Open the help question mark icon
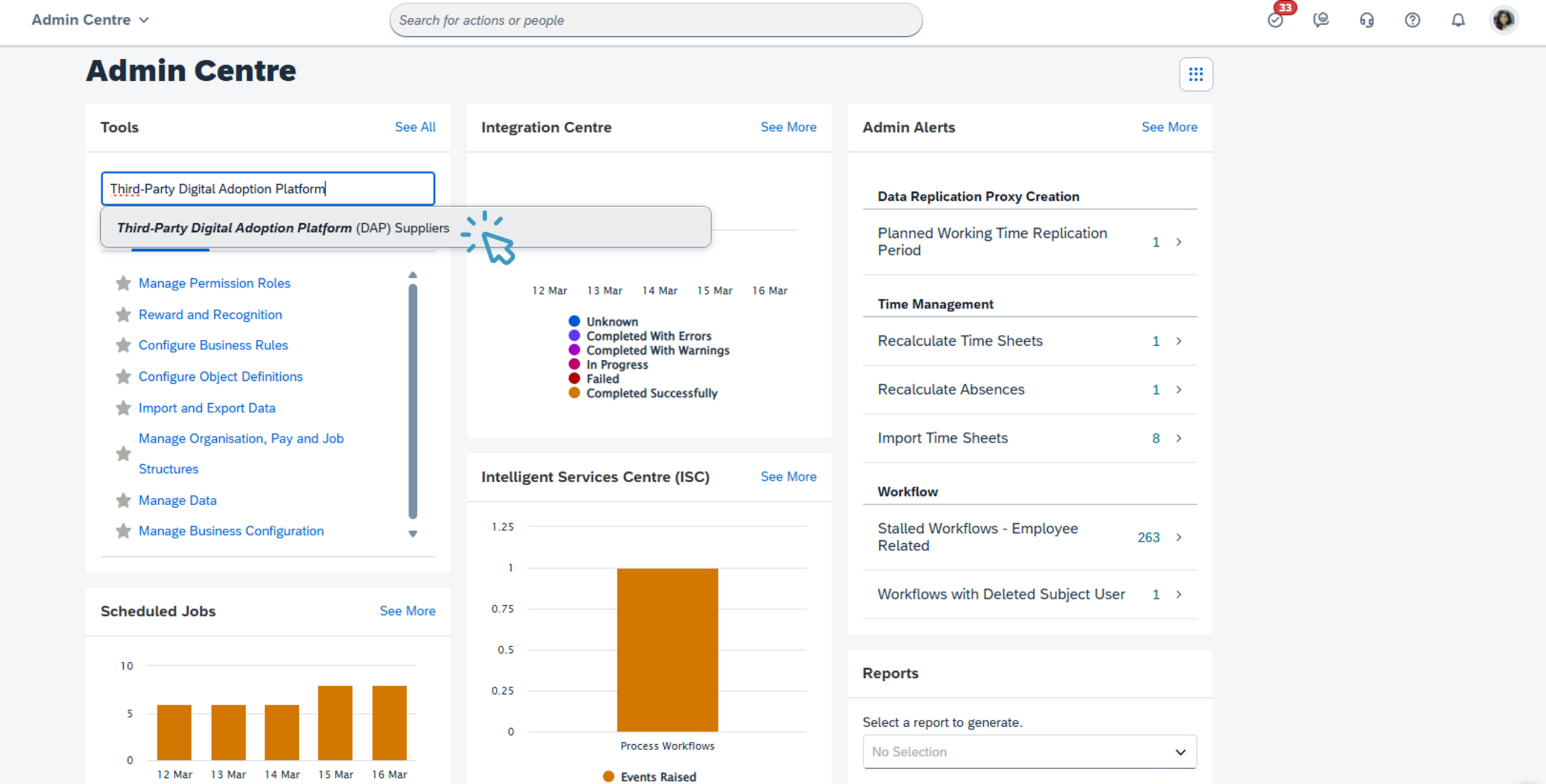The width and height of the screenshot is (1546, 784). point(1413,20)
